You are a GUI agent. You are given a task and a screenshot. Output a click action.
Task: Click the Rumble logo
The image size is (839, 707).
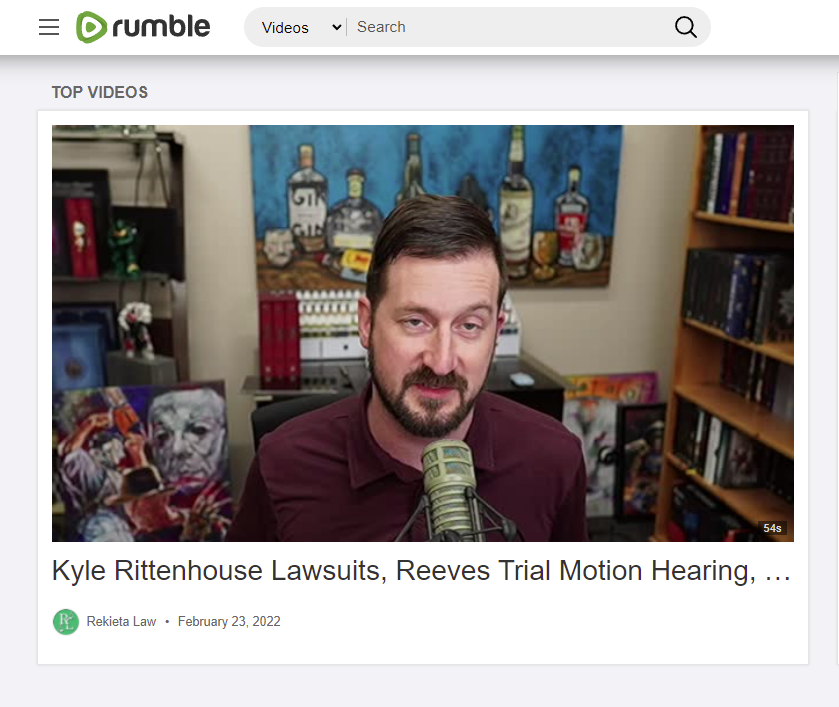point(143,27)
